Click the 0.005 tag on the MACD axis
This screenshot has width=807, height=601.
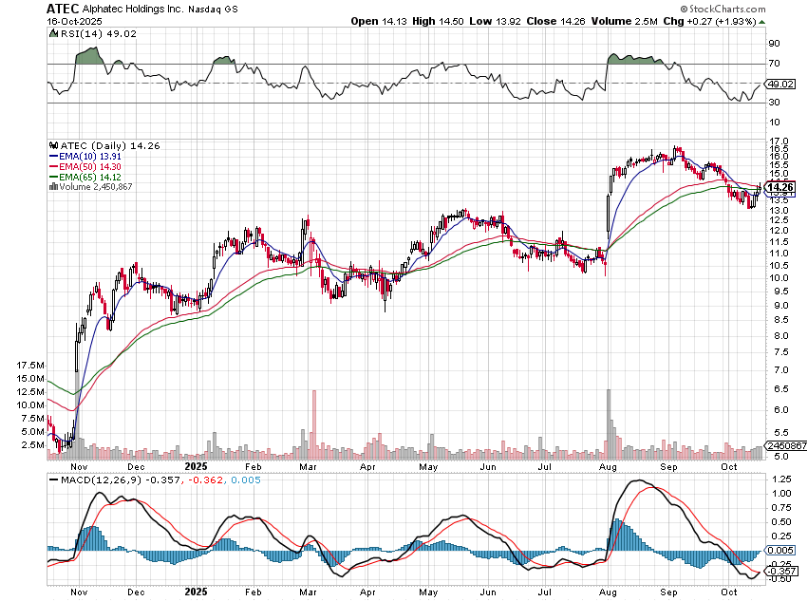coord(780,551)
